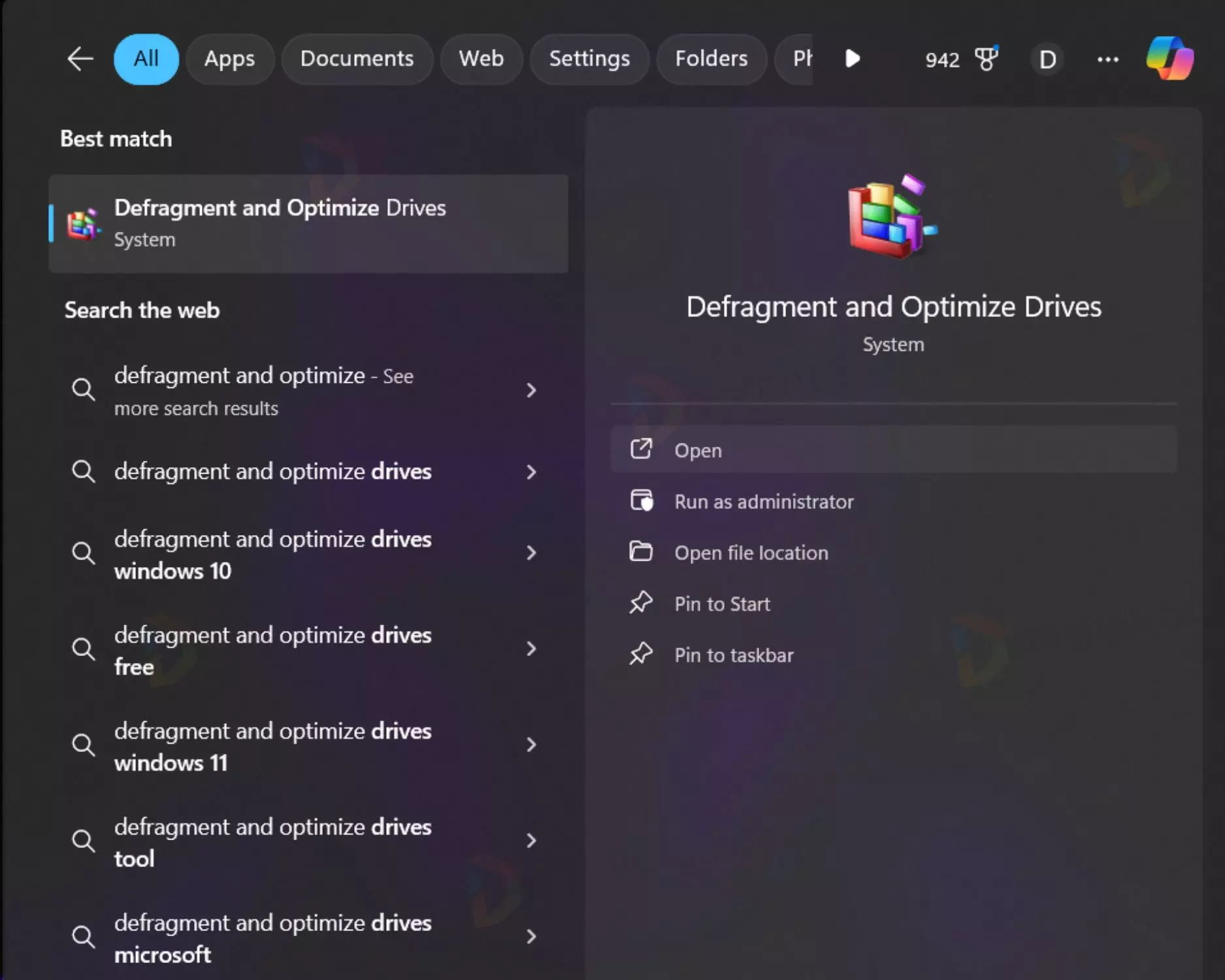The image size is (1225, 980).
Task: Click search icon beside 'drives windows 10'
Action: (x=83, y=553)
